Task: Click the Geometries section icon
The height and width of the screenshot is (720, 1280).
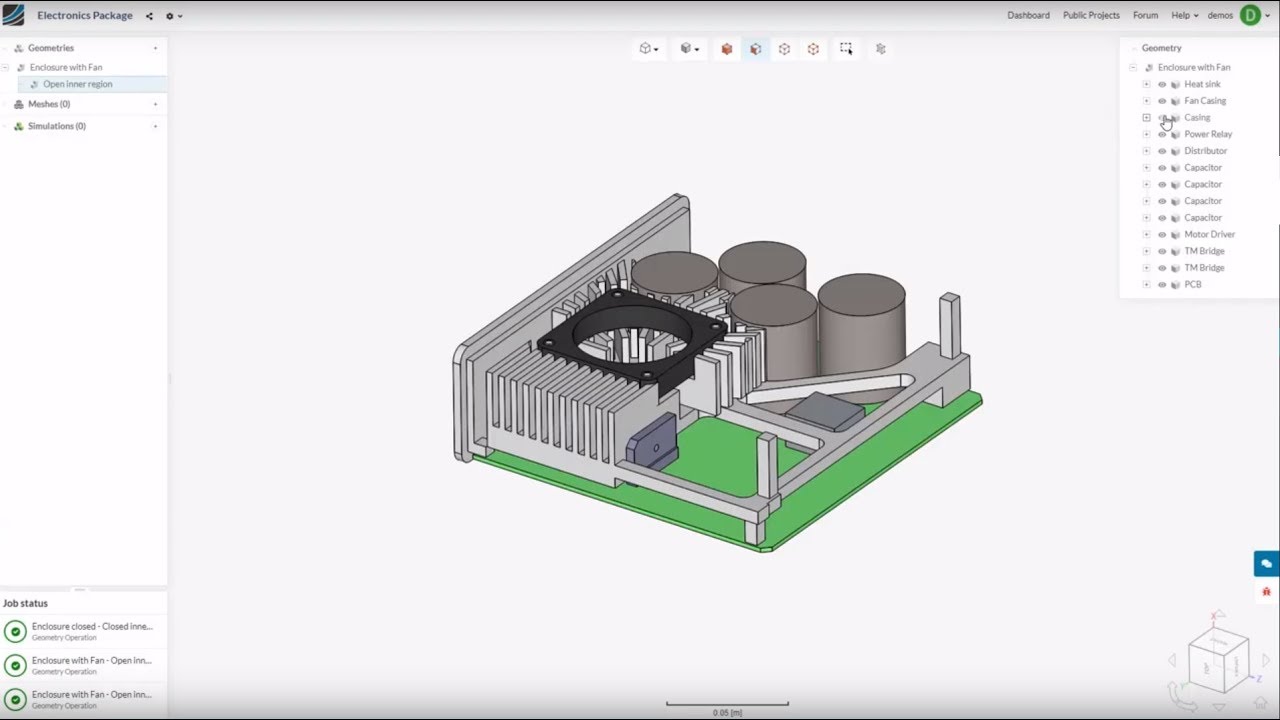Action: [18, 48]
